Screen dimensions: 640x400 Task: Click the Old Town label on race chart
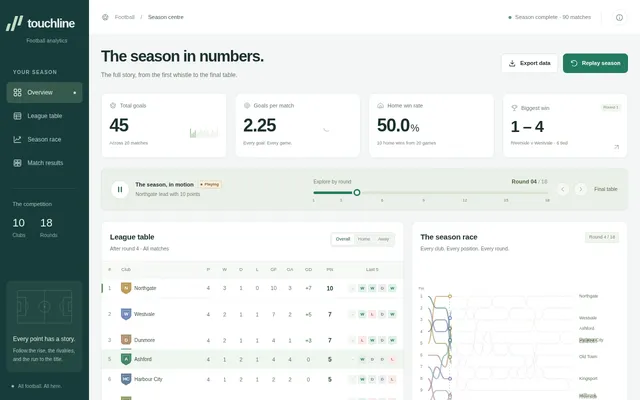coord(588,356)
